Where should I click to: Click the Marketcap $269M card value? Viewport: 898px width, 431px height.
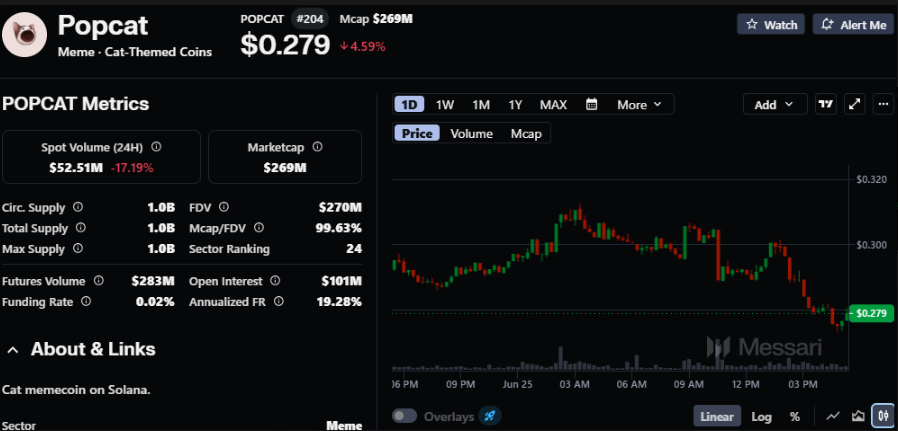pos(285,168)
